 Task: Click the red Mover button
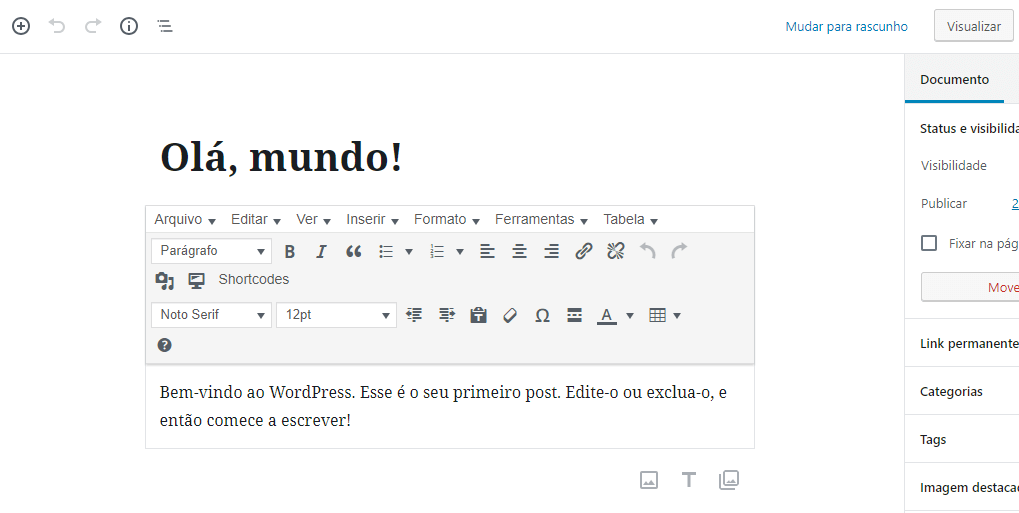(970, 287)
